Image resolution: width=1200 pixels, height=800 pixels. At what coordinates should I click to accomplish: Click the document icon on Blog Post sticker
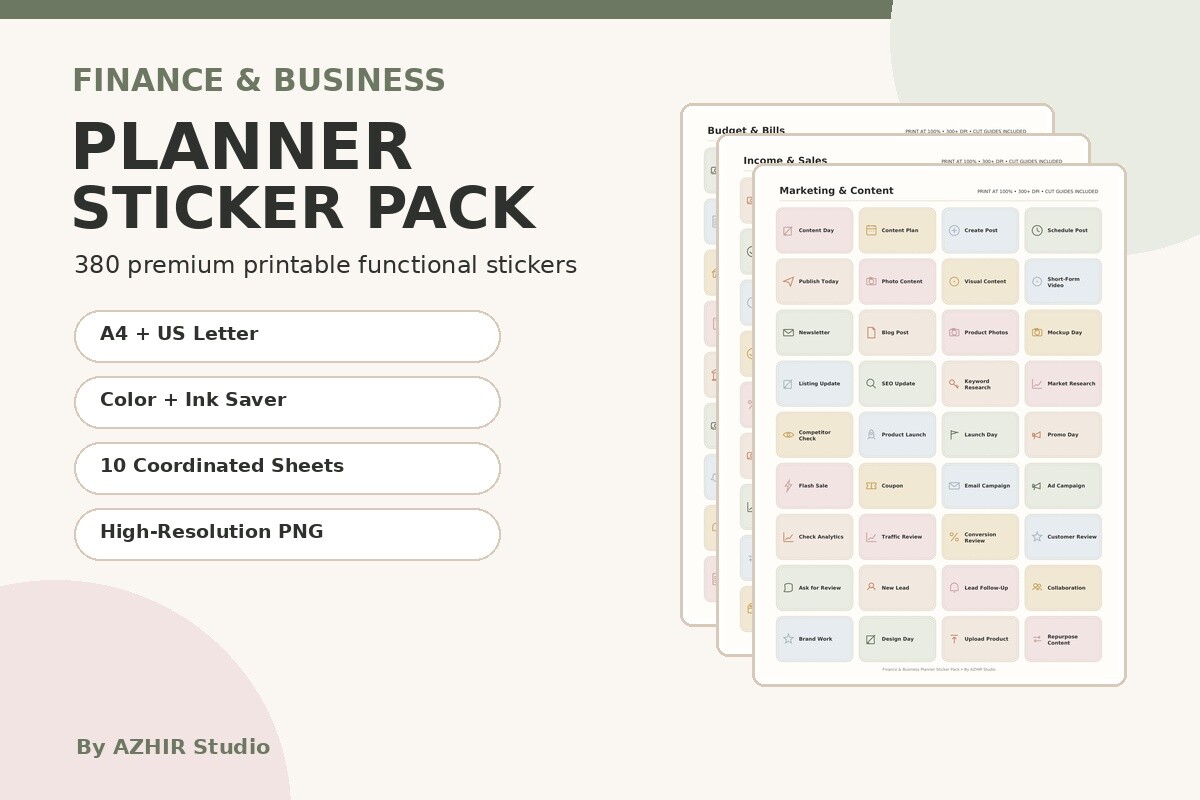point(871,332)
